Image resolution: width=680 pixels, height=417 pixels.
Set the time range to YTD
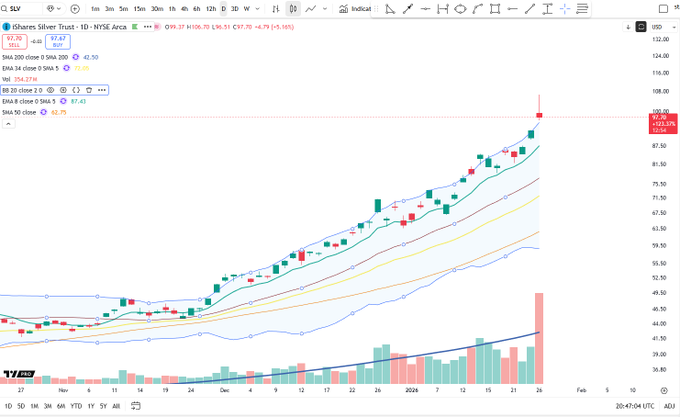click(76, 406)
